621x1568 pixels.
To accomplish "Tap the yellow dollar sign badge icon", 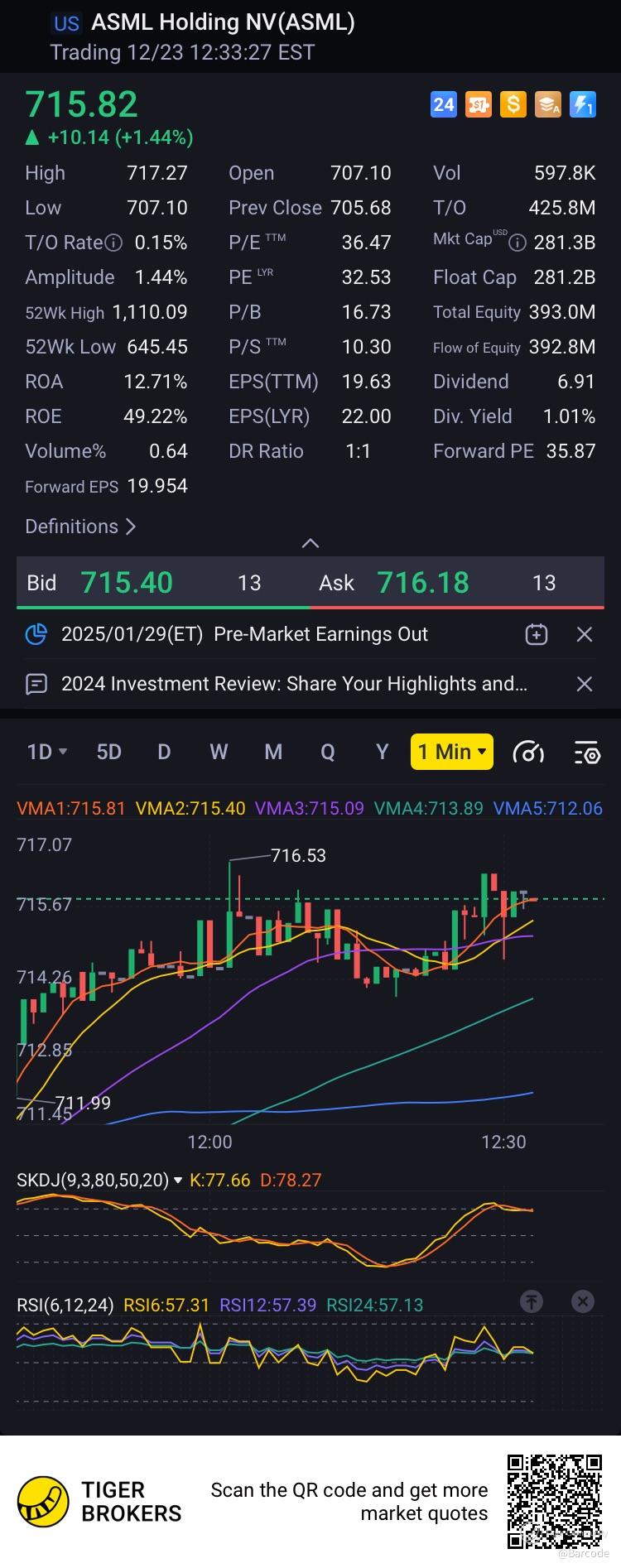I will click(513, 104).
